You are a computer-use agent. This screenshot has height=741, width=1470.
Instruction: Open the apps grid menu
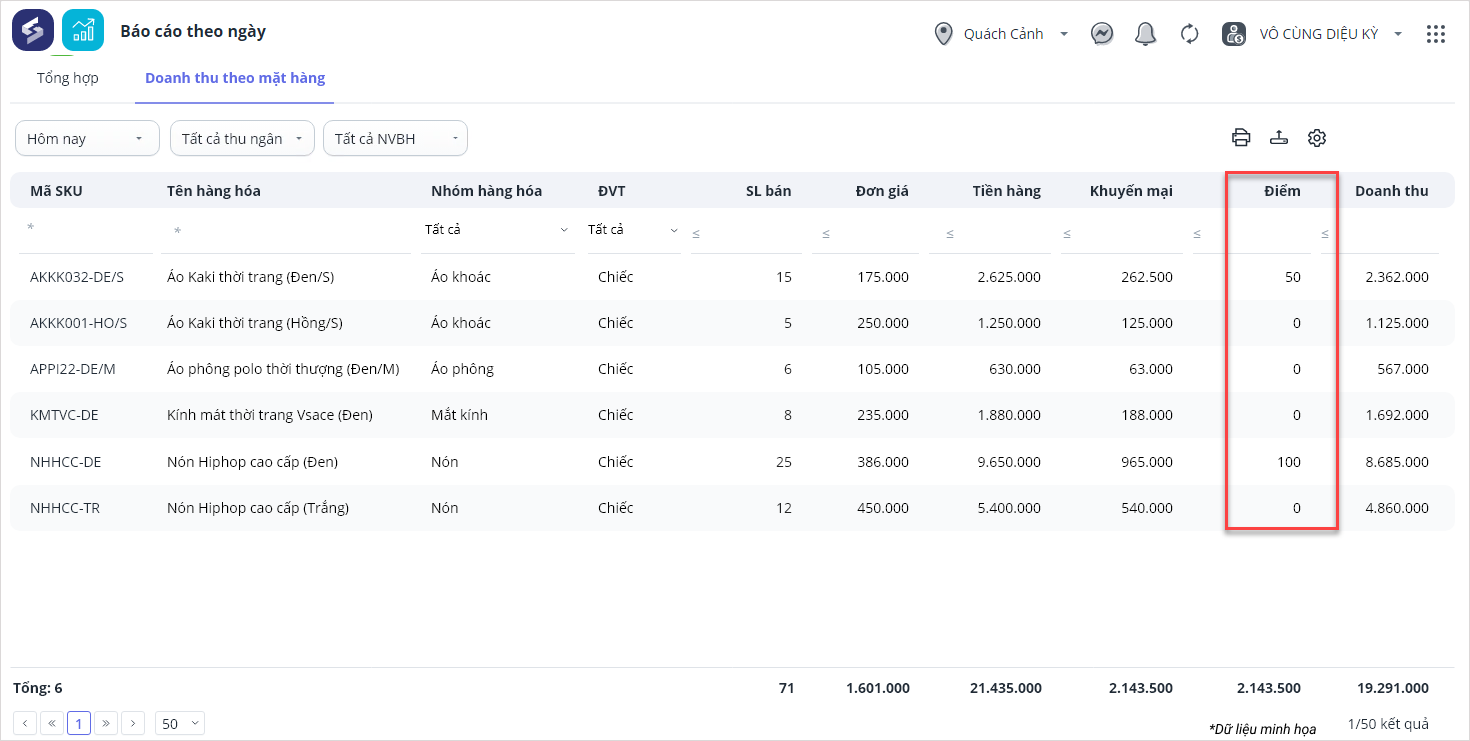coord(1436,34)
